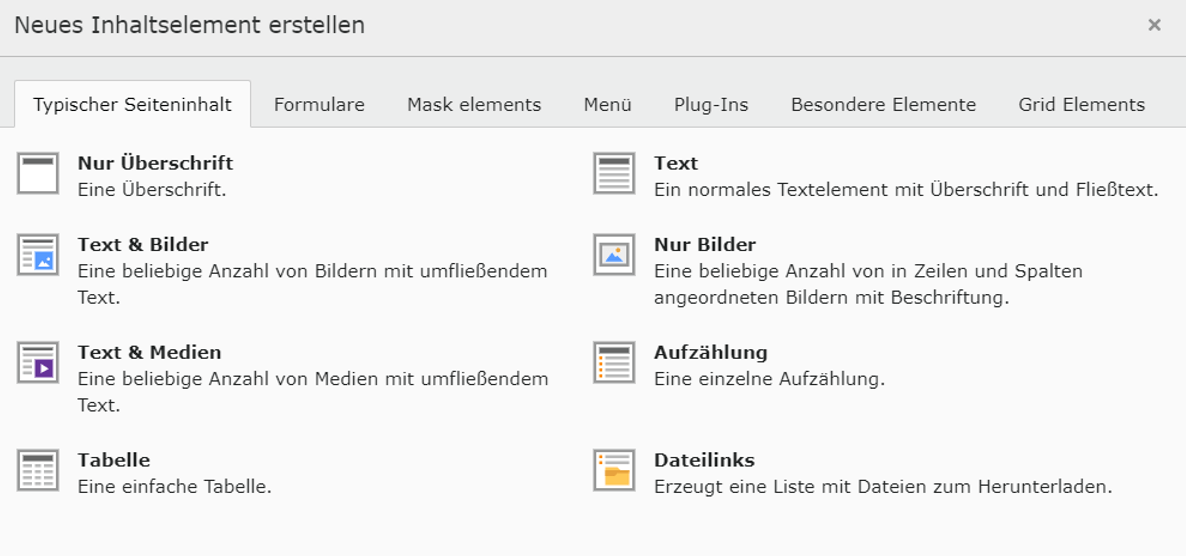The width and height of the screenshot is (1186, 556).
Task: Click the Tabelle grid icon
Action: pyautogui.click(x=38, y=470)
